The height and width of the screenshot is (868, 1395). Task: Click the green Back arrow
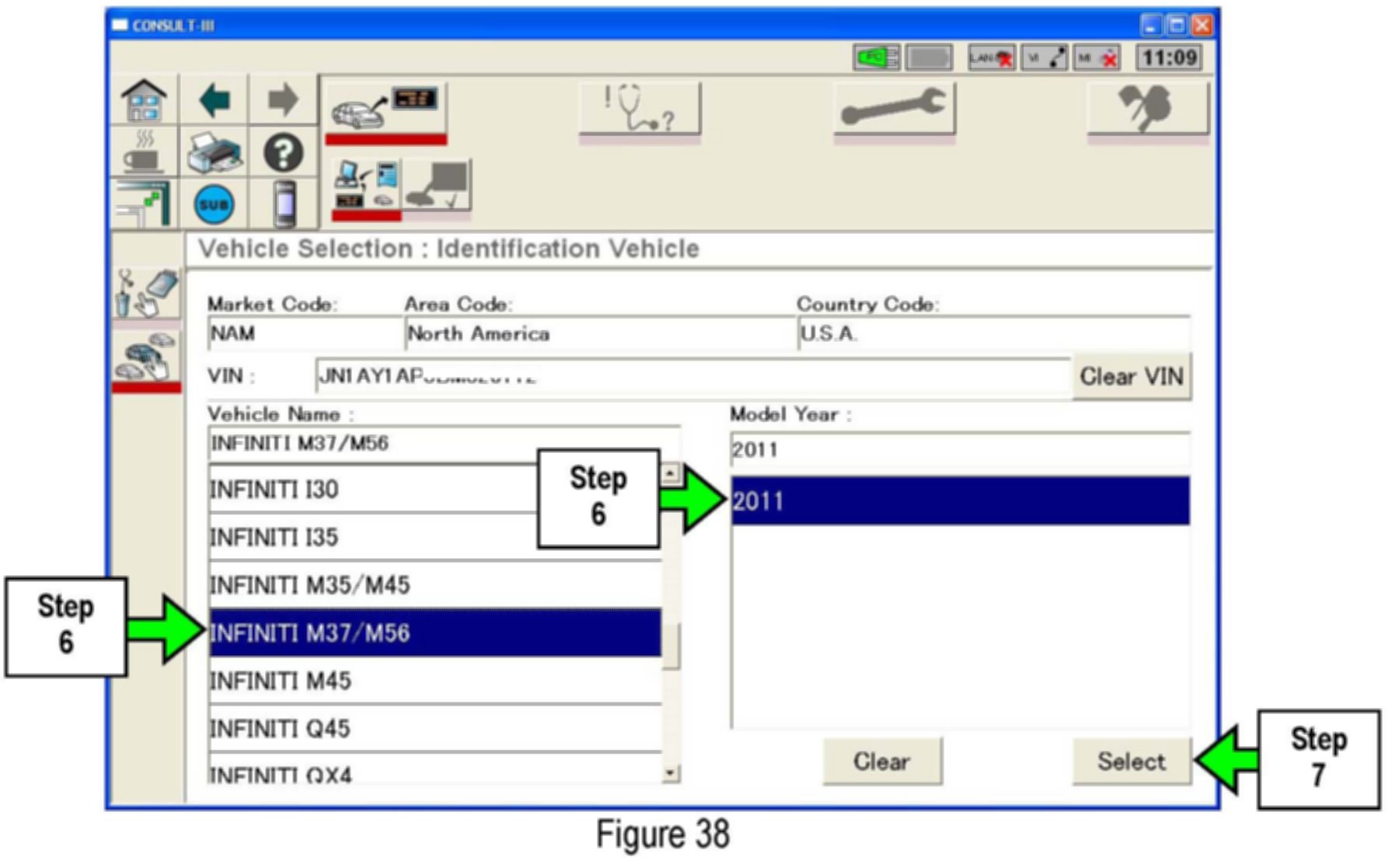click(214, 99)
